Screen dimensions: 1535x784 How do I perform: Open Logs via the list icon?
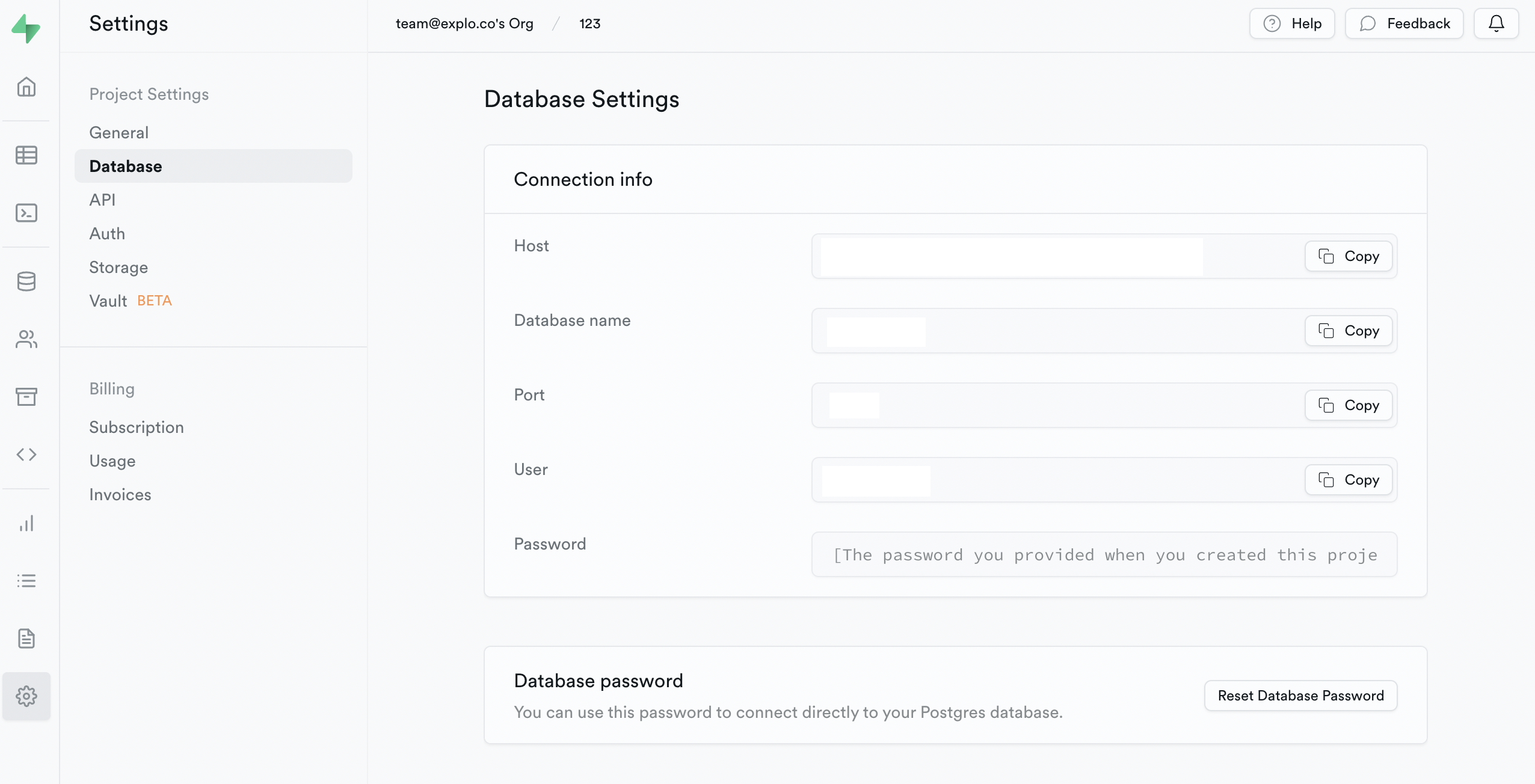(x=26, y=580)
